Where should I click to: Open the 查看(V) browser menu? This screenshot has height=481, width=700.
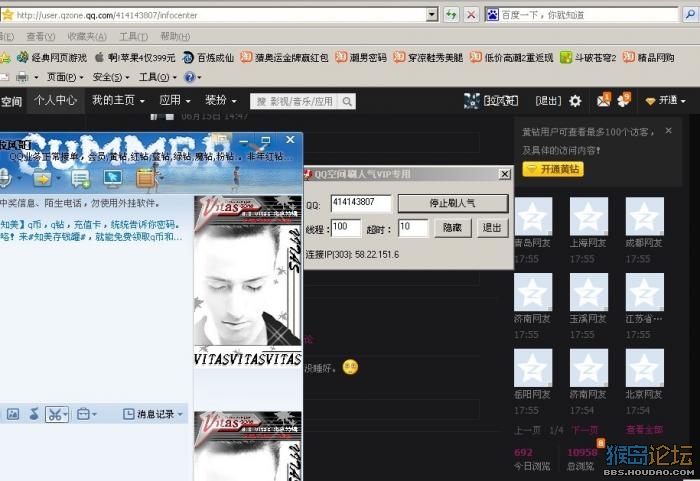coord(41,37)
